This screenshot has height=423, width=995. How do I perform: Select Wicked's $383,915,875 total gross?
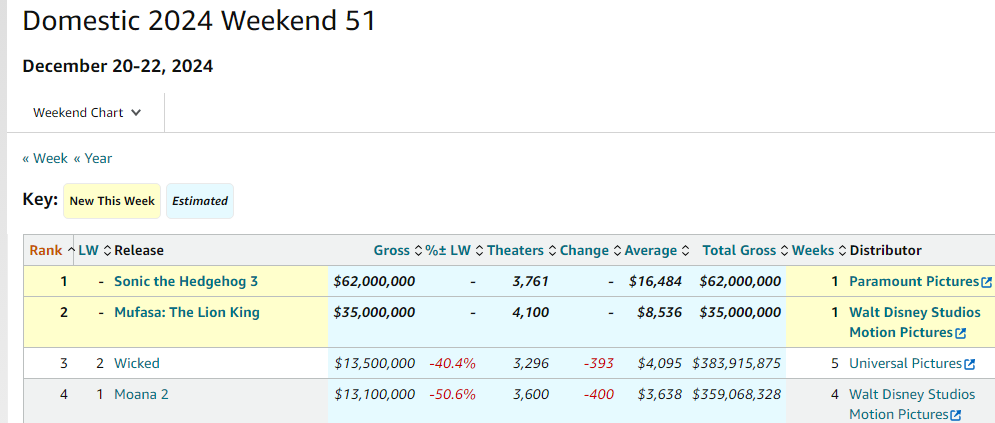pos(737,363)
